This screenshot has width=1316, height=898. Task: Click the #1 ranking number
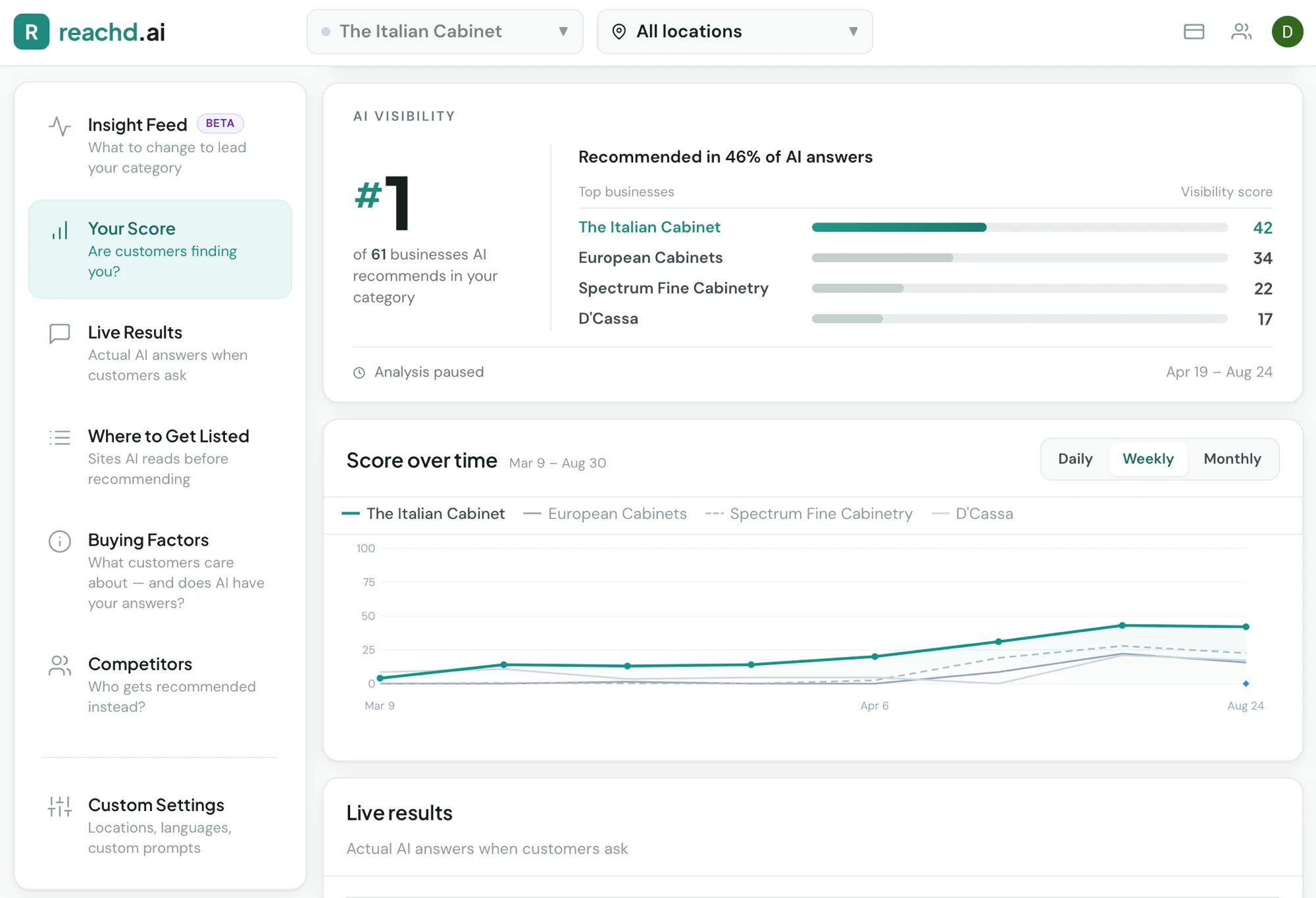click(x=382, y=202)
